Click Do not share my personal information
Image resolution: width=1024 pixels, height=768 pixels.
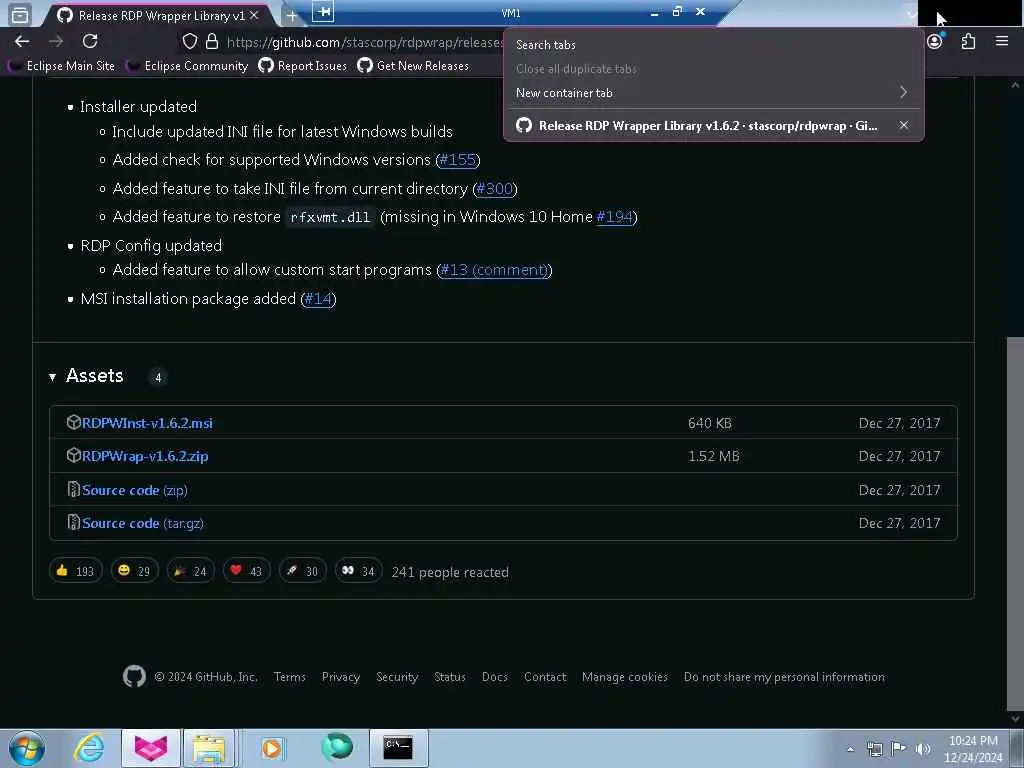784,677
